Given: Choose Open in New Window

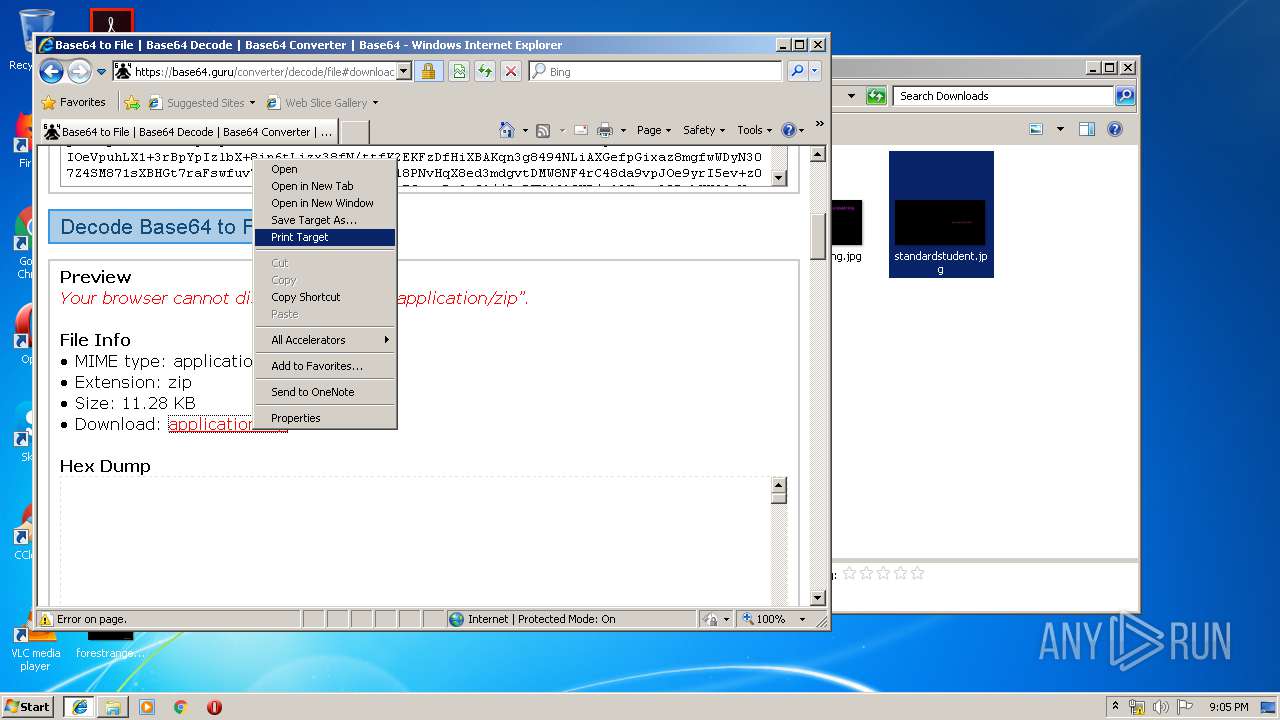Looking at the screenshot, I should pyautogui.click(x=325, y=203).
